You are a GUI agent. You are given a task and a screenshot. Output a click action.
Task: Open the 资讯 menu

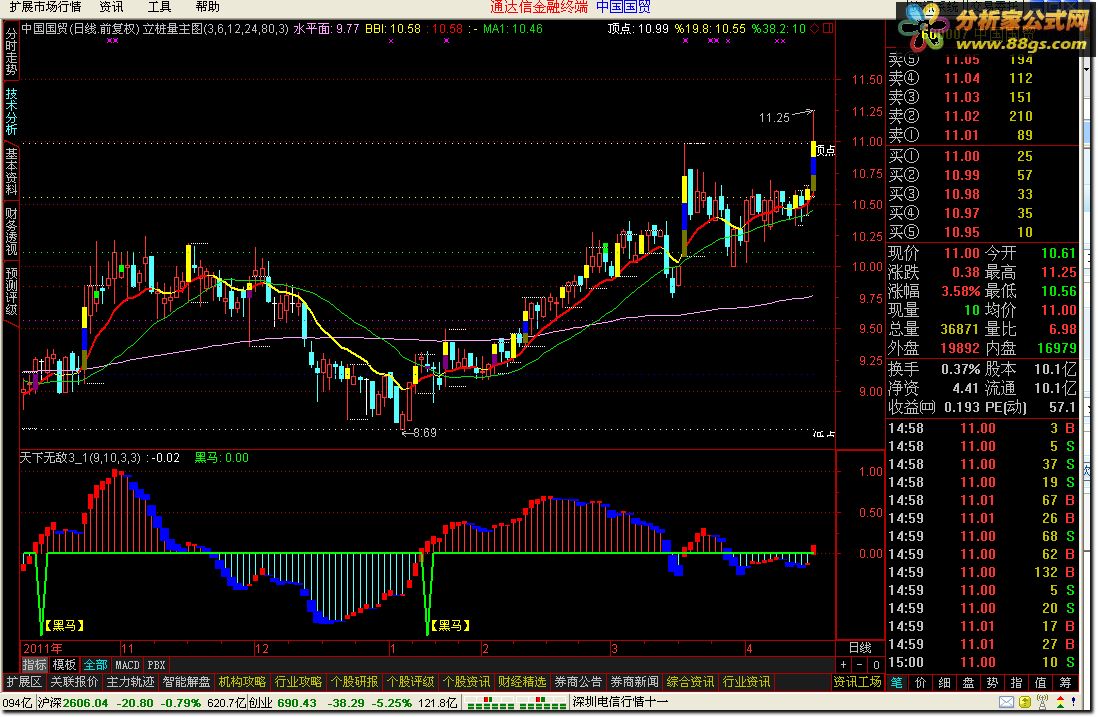(x=111, y=7)
